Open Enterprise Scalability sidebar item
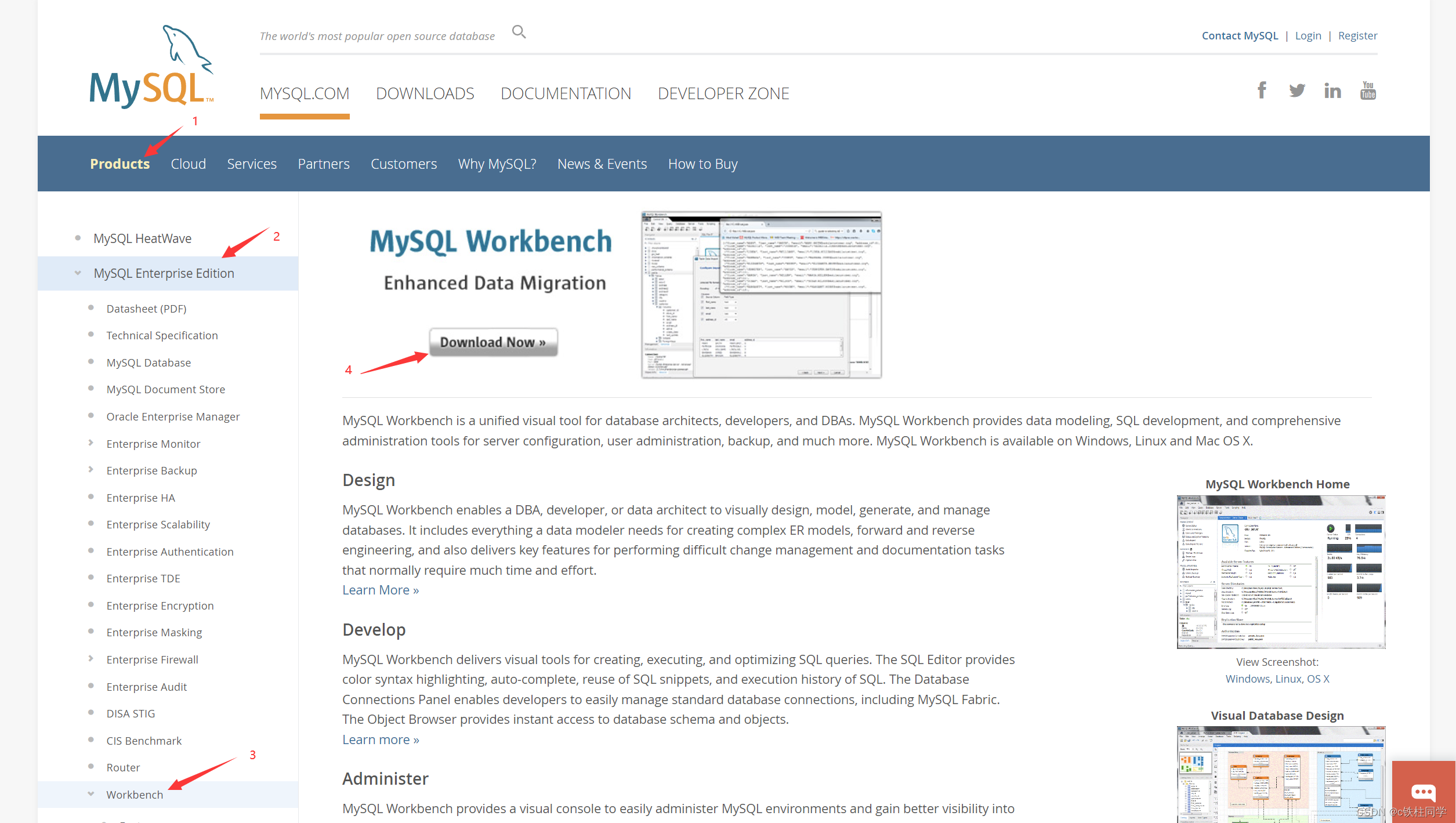Image resolution: width=1456 pixels, height=823 pixels. click(x=158, y=524)
